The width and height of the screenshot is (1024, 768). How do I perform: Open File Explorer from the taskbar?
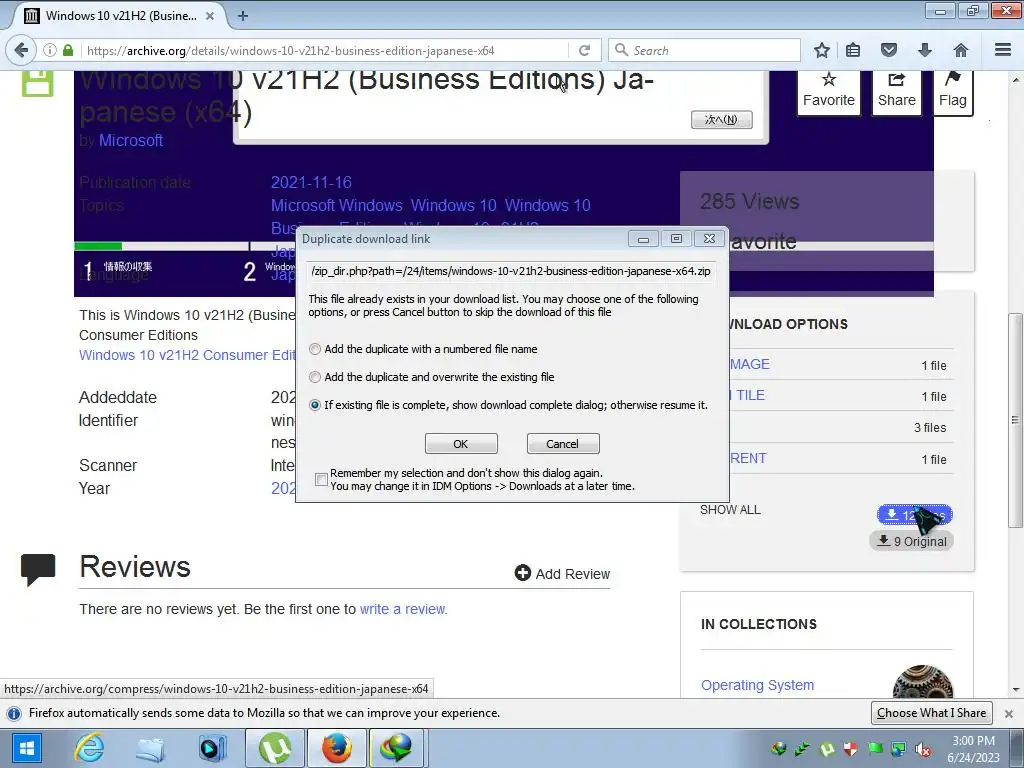(x=150, y=748)
